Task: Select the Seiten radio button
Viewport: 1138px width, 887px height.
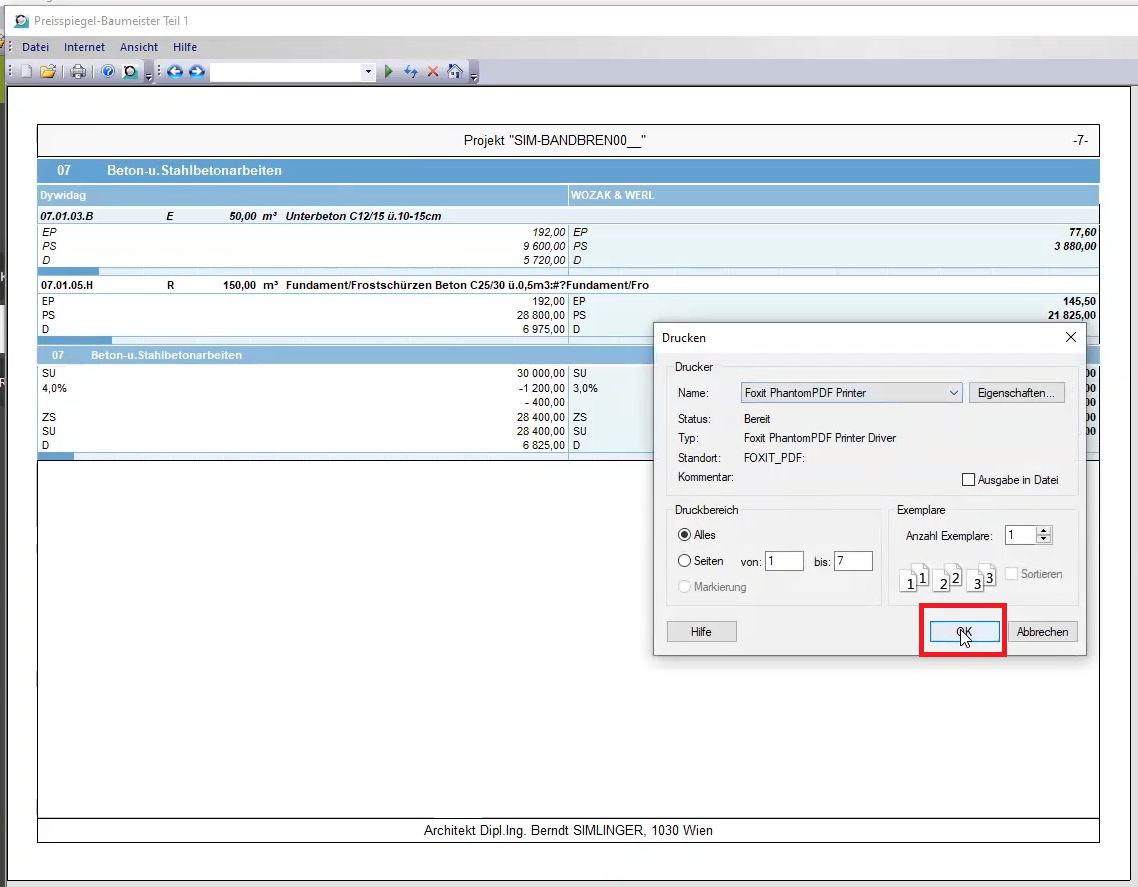Action: tap(685, 561)
